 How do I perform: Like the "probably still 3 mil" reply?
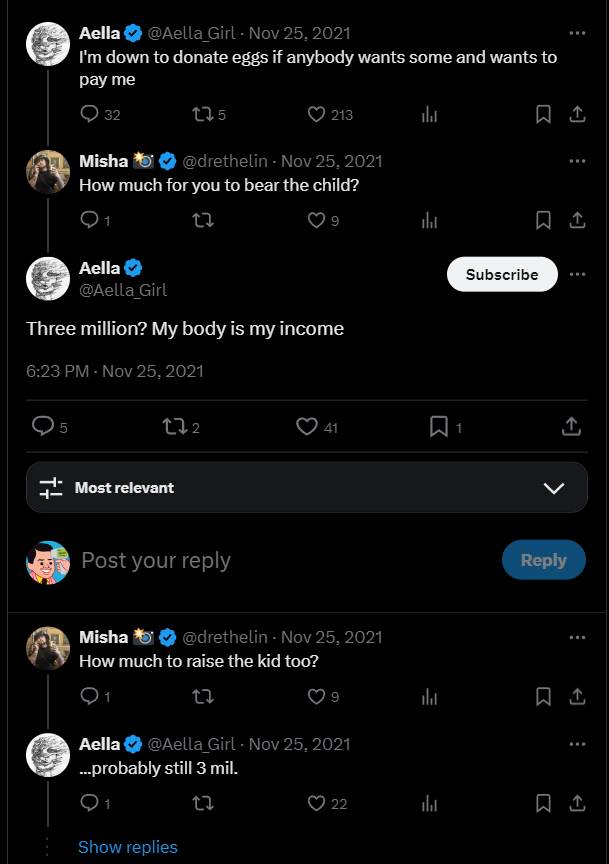coord(317,803)
